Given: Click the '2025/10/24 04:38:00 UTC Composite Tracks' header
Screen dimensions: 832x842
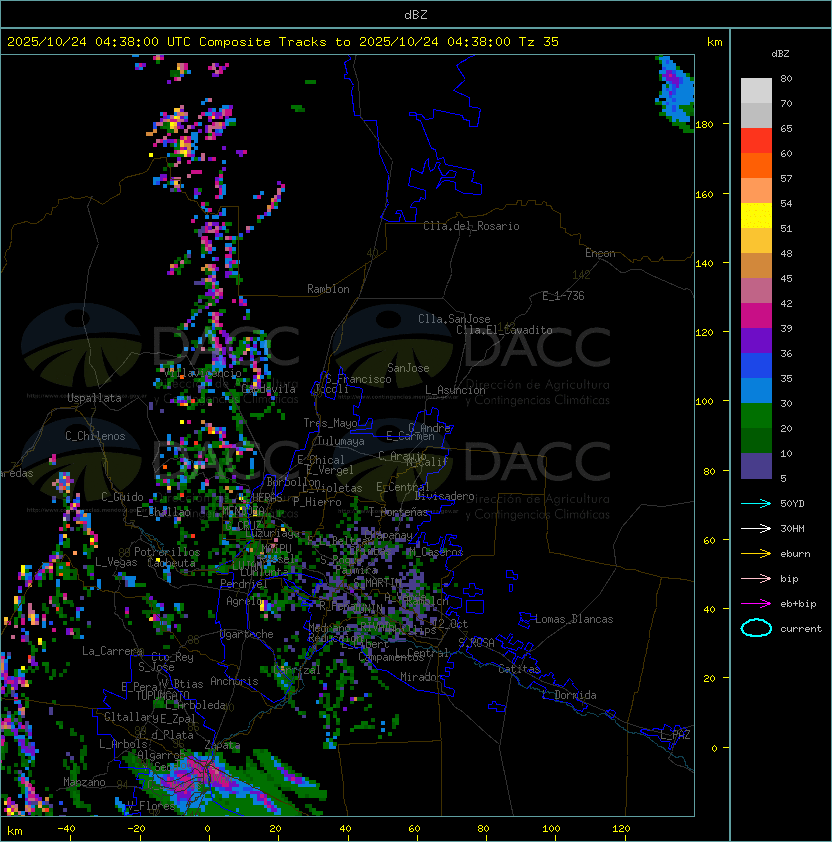Looking at the screenshot, I should pos(167,42).
